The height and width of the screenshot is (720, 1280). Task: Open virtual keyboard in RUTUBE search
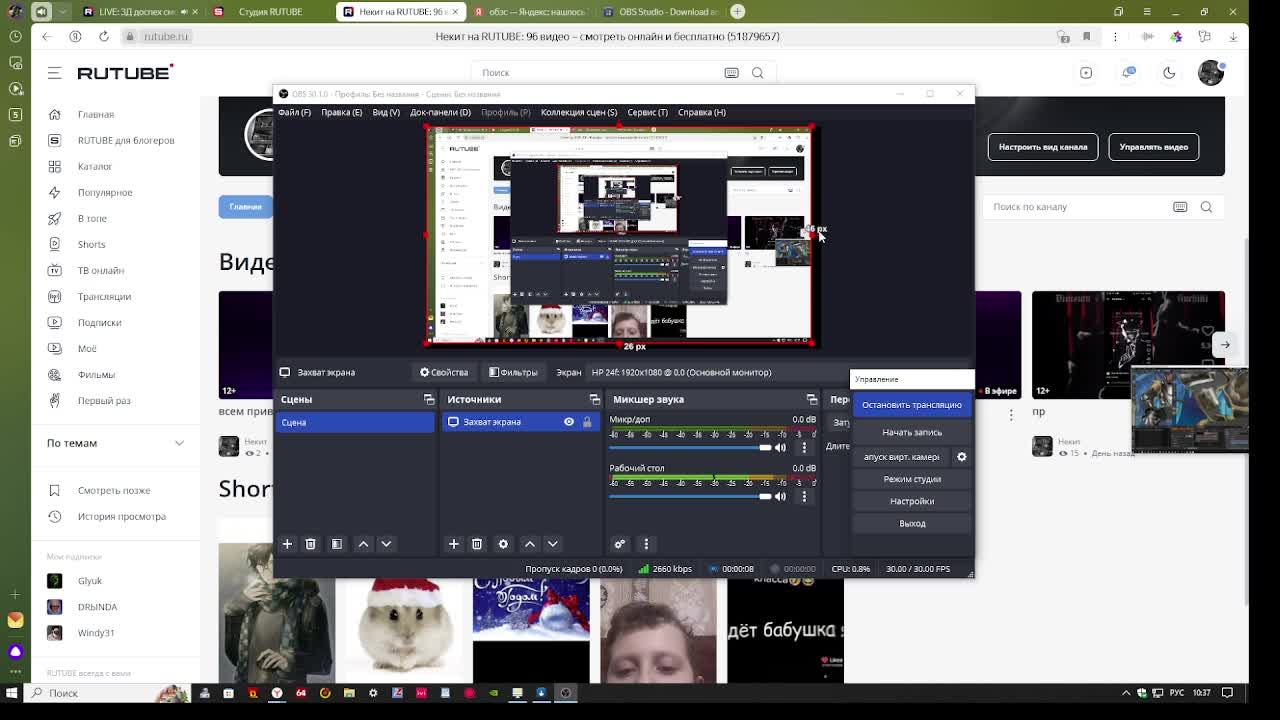[x=731, y=72]
